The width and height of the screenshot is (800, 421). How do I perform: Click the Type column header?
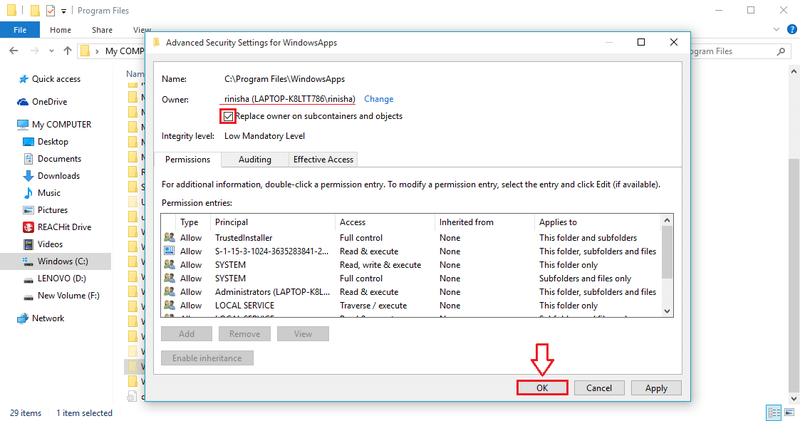pos(194,222)
